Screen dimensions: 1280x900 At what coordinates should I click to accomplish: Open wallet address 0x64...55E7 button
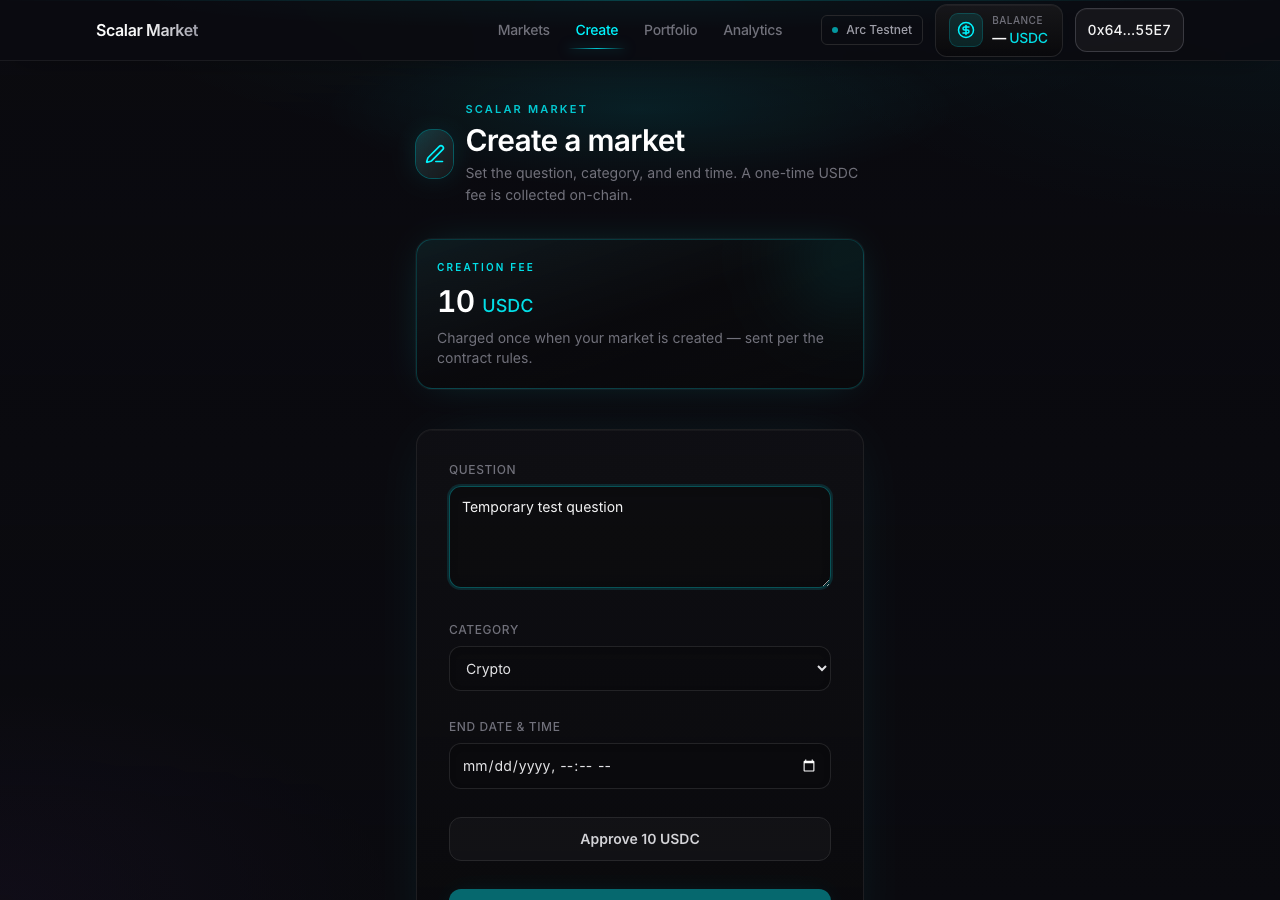coord(1129,30)
